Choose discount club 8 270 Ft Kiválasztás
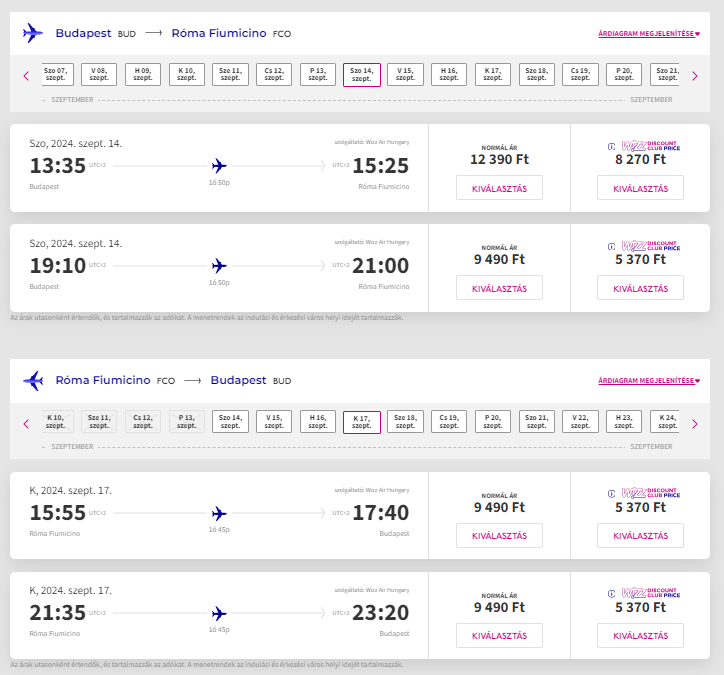This screenshot has height=675, width=724. pyautogui.click(x=640, y=188)
